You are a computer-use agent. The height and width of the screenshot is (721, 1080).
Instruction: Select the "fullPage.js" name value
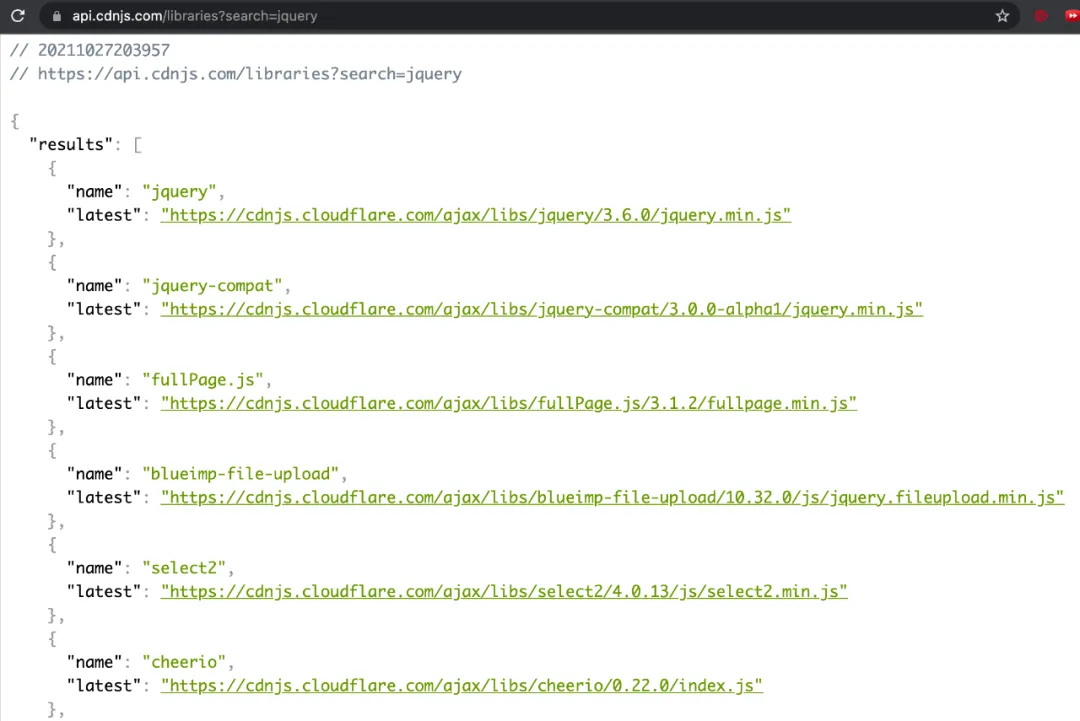click(x=202, y=380)
